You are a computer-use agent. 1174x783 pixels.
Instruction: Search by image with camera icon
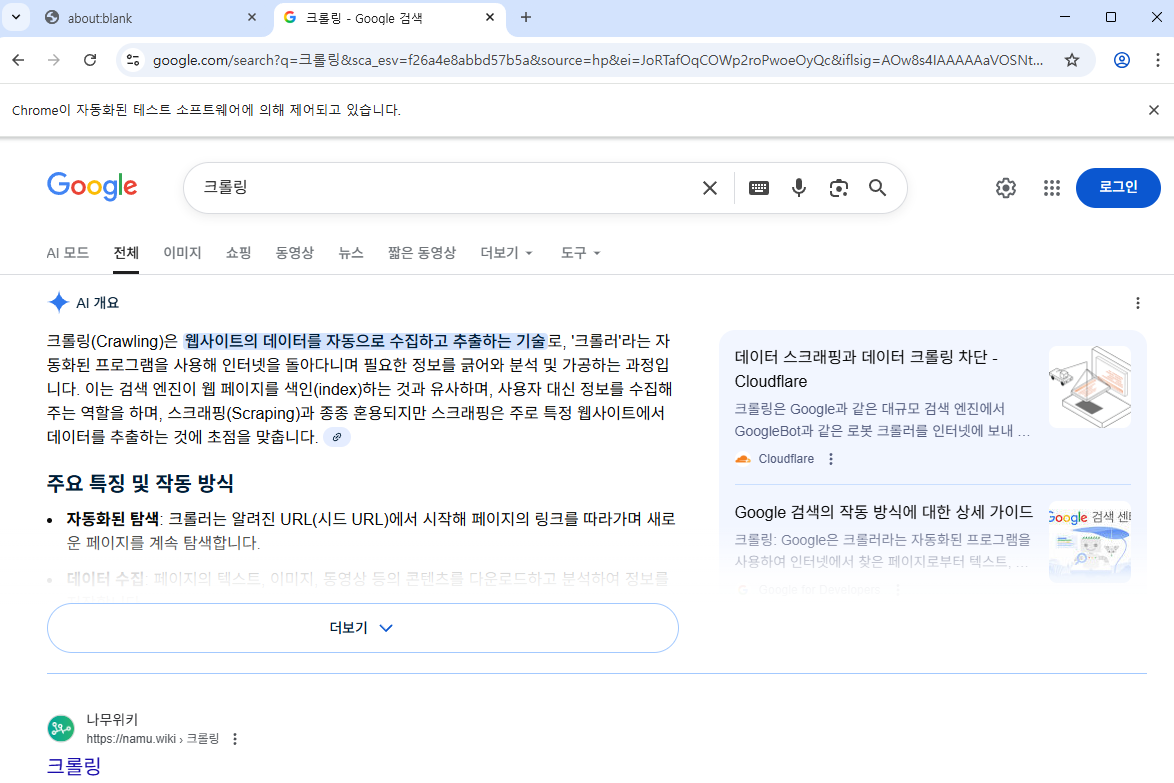click(839, 188)
